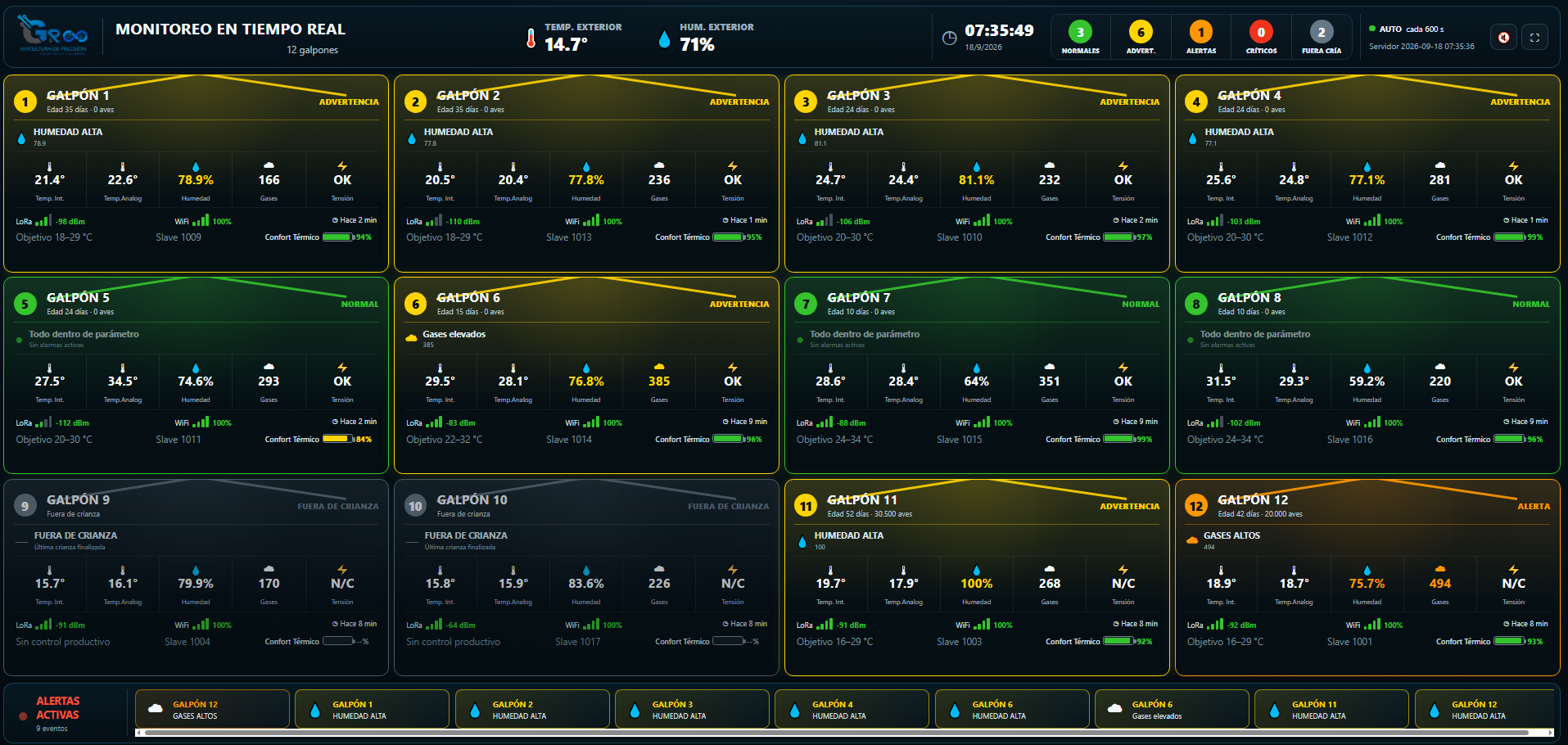Viewport: 1568px width, 745px height.
Task: Click the Slave 1016 label
Action: point(1349,440)
